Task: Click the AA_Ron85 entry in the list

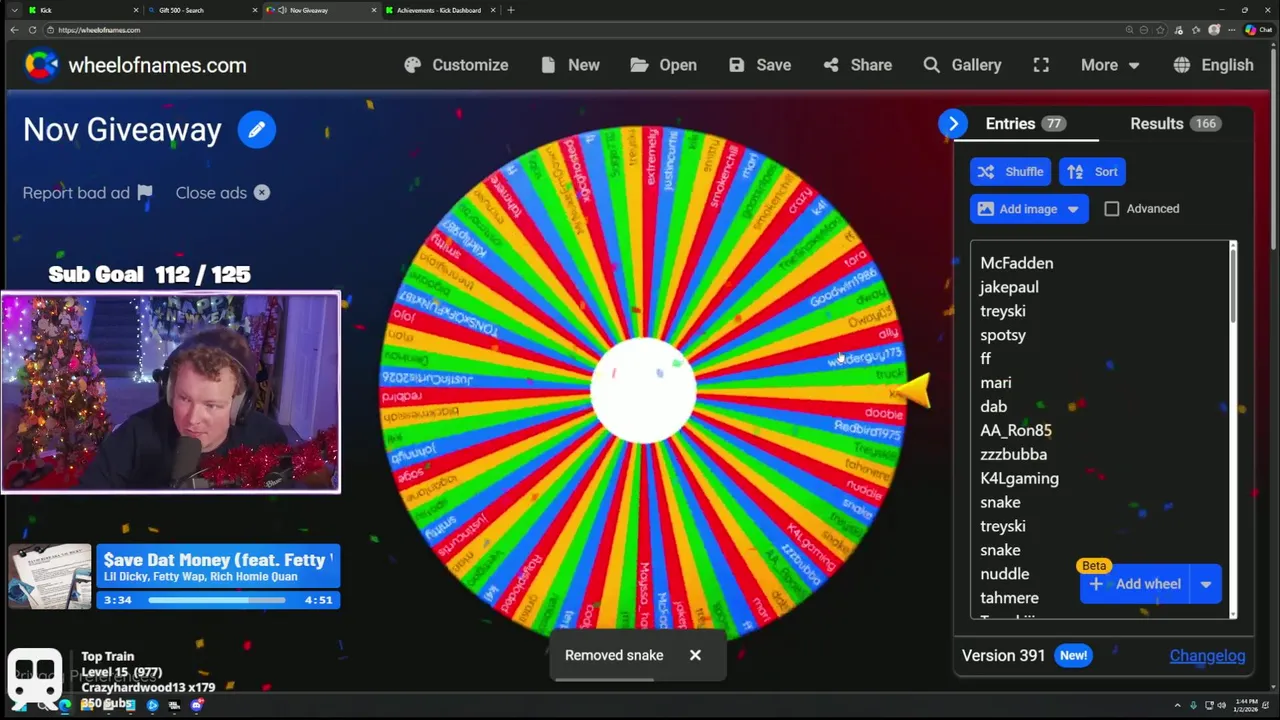Action: click(1016, 430)
